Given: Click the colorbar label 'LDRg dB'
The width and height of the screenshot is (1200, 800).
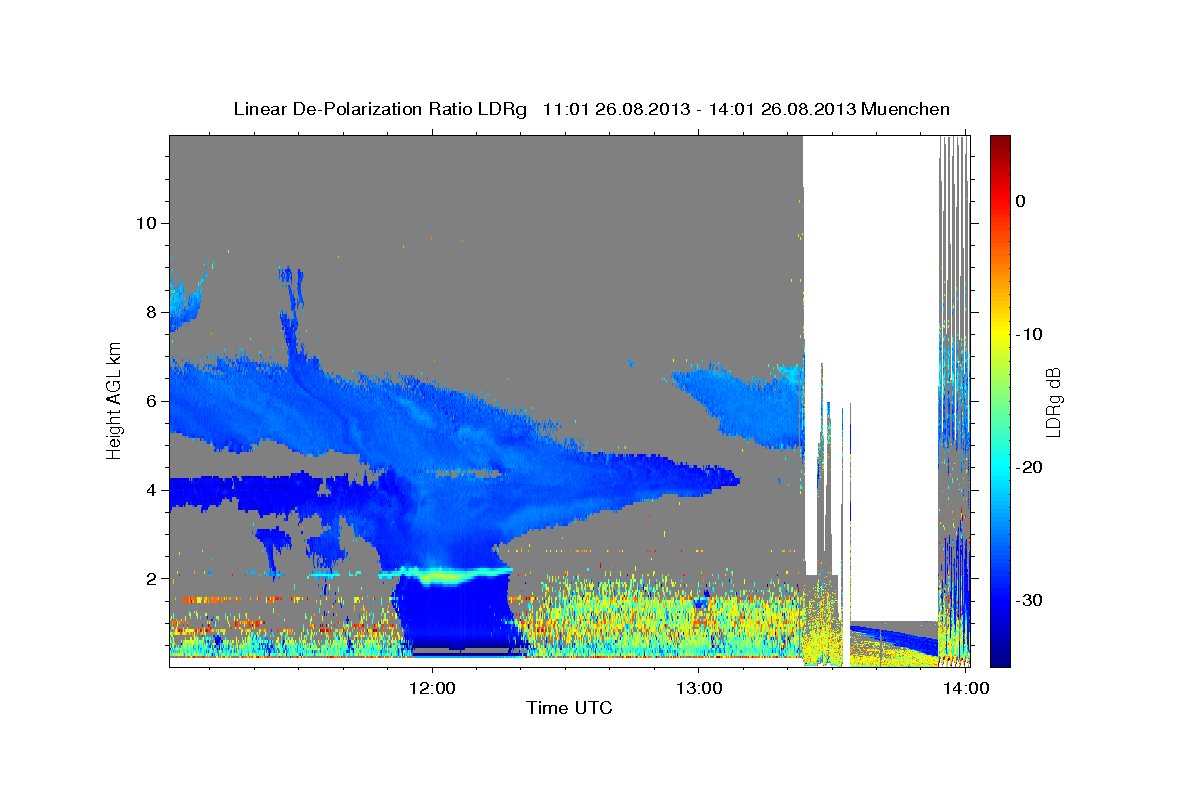Looking at the screenshot, I should (x=1052, y=402).
